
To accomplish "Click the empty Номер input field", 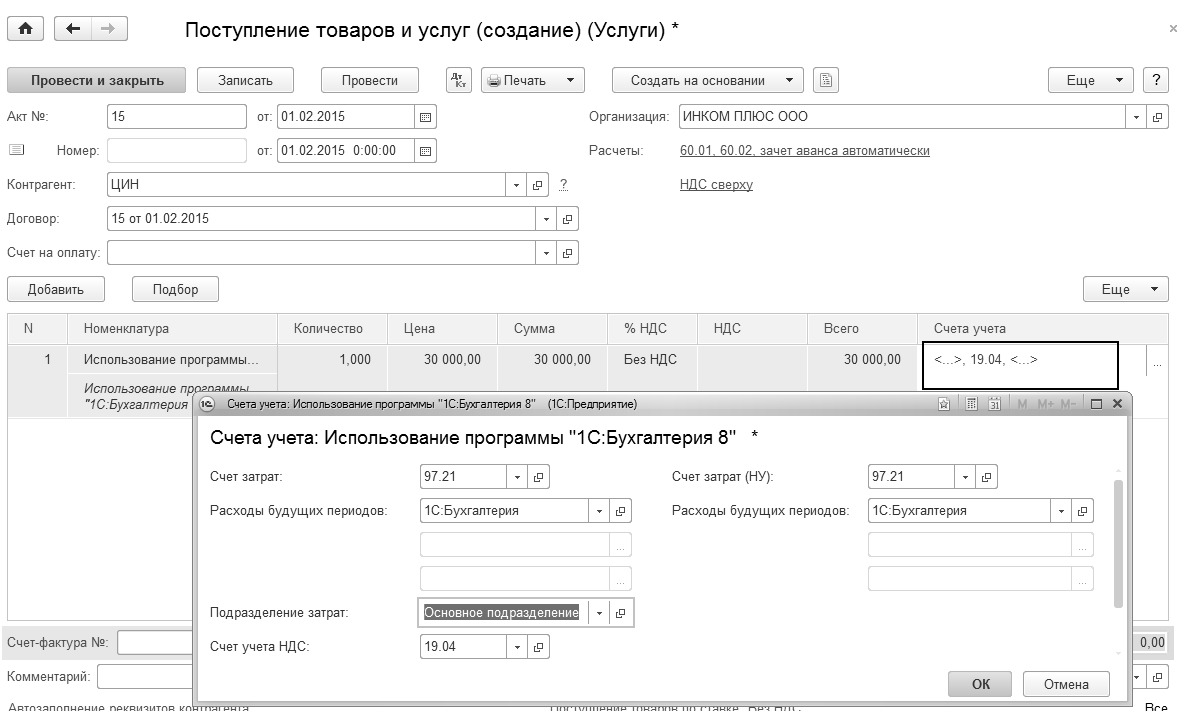I will point(177,151).
